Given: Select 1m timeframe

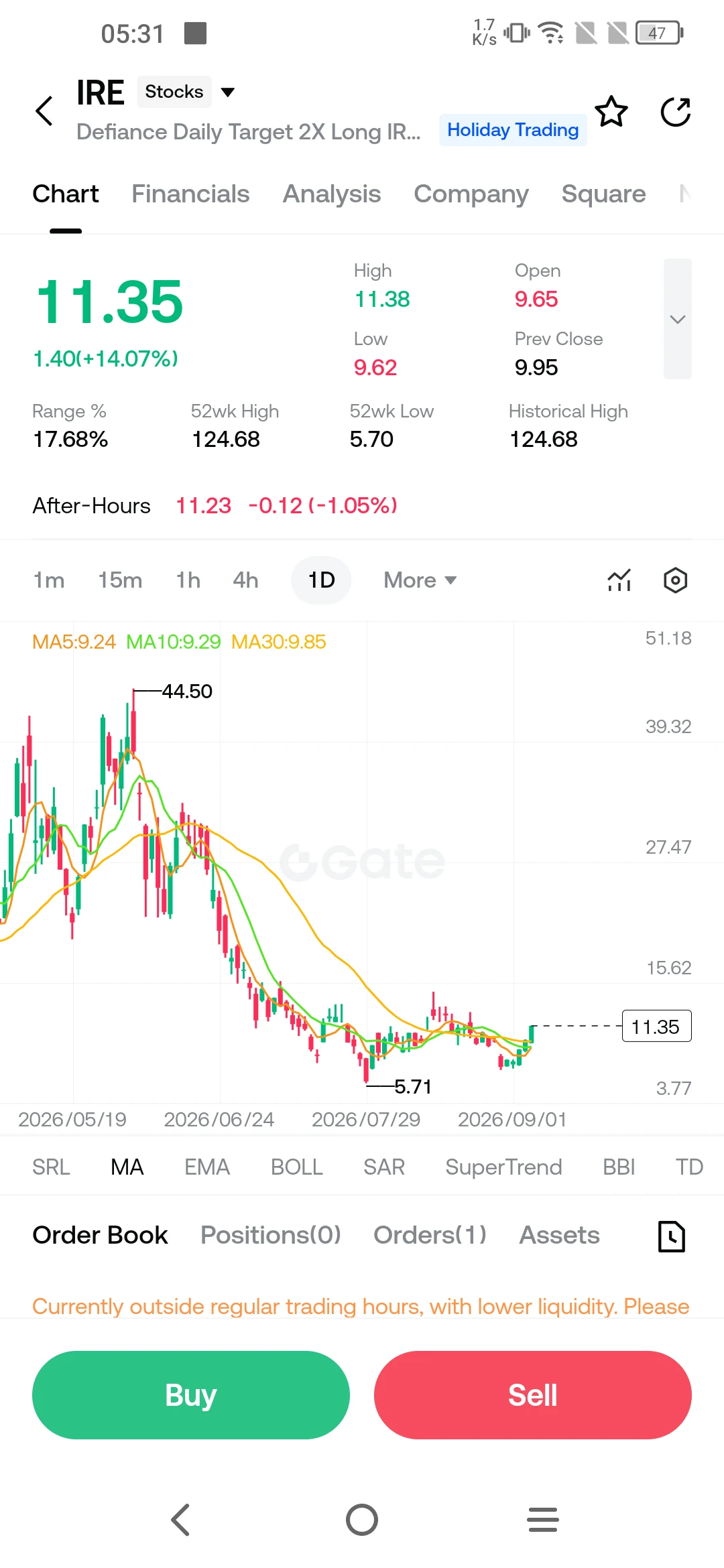Looking at the screenshot, I should pyautogui.click(x=49, y=580).
